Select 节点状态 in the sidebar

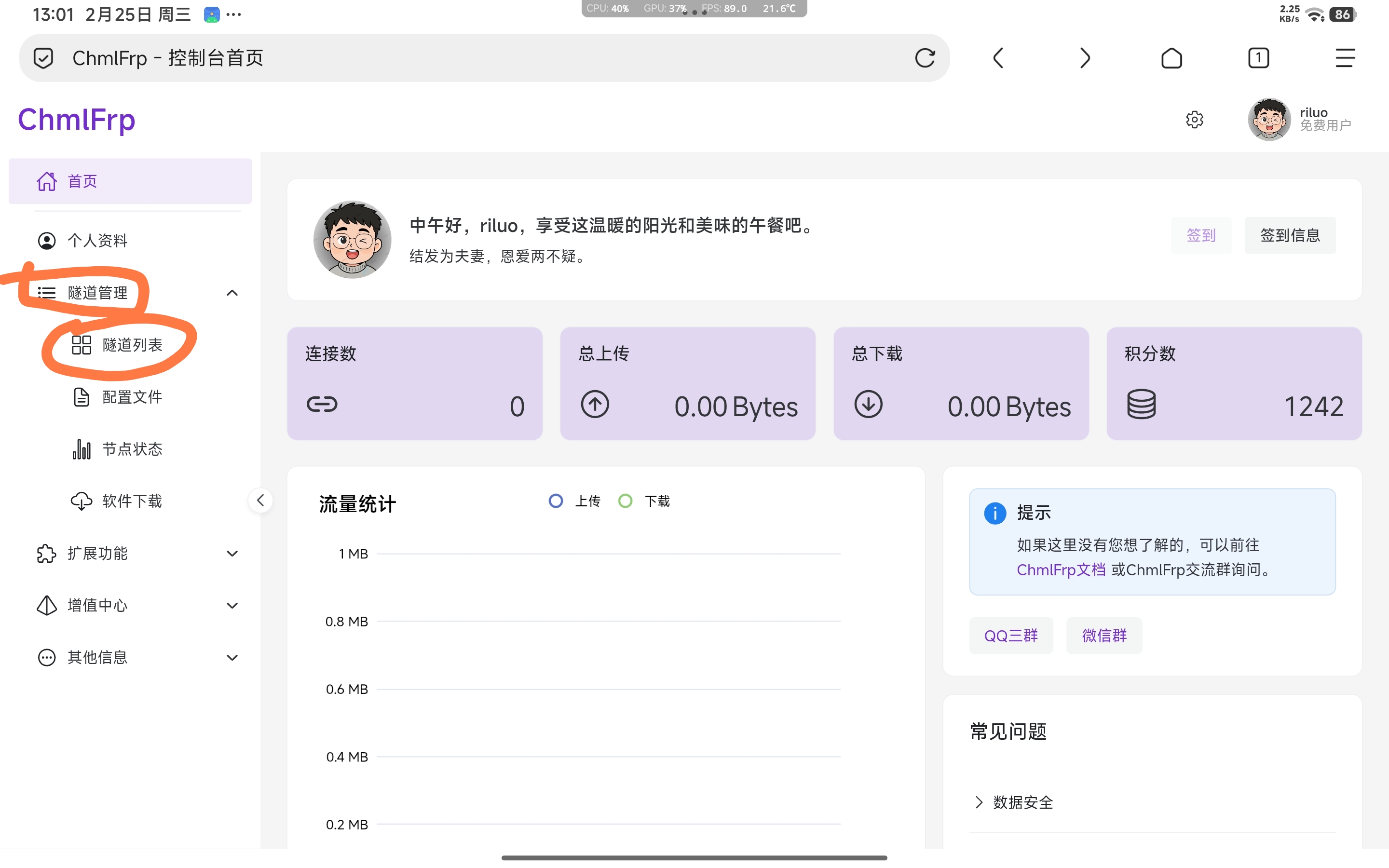click(x=132, y=449)
